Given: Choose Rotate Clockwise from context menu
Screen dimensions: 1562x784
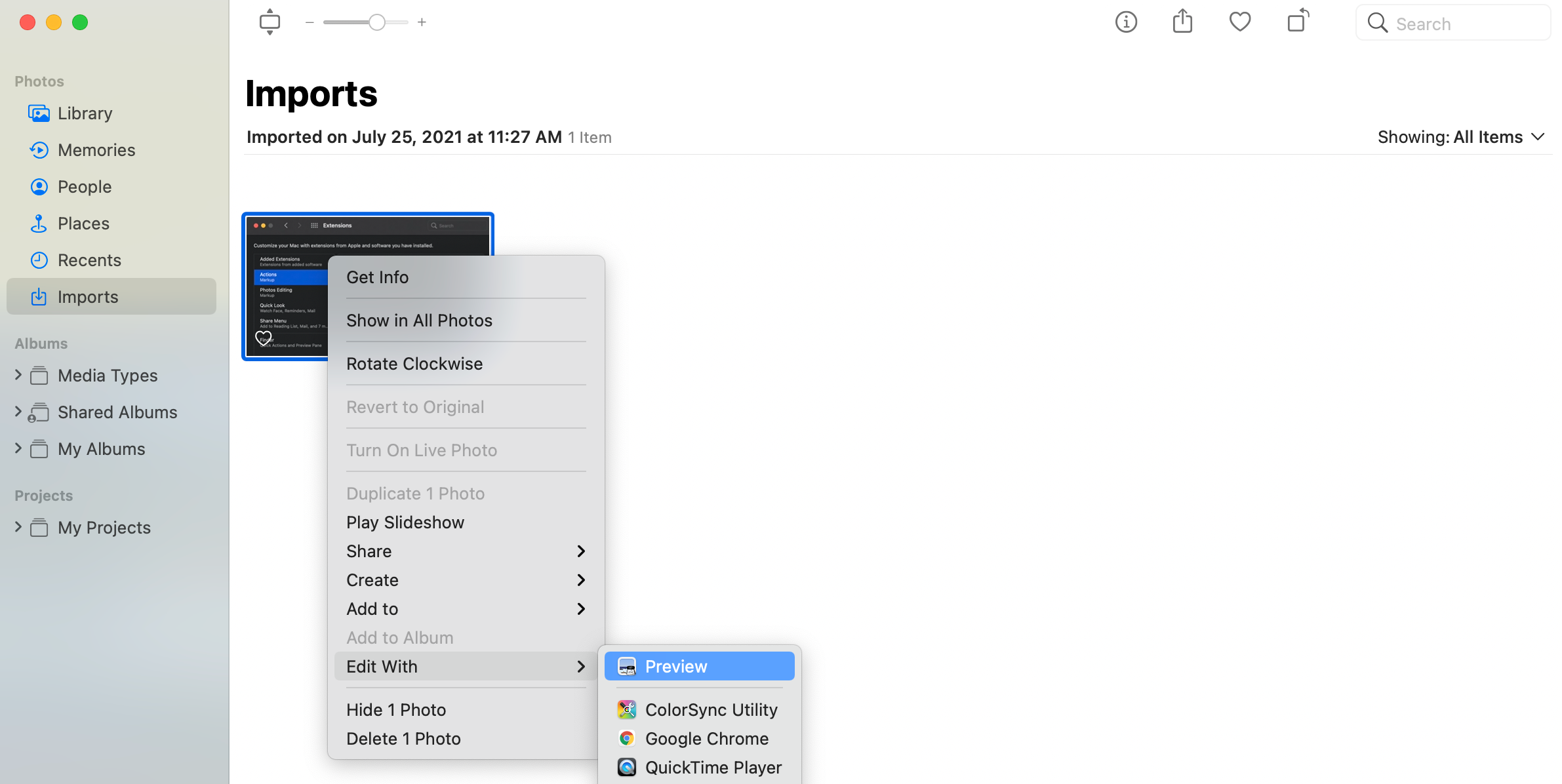Looking at the screenshot, I should point(414,364).
